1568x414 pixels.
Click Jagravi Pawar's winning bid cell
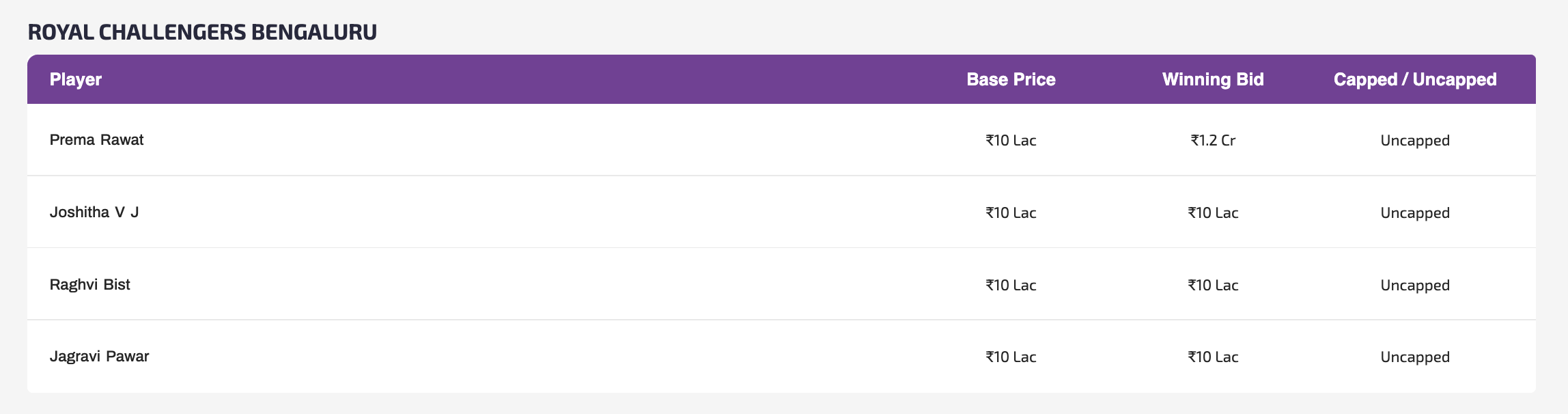(x=1213, y=357)
